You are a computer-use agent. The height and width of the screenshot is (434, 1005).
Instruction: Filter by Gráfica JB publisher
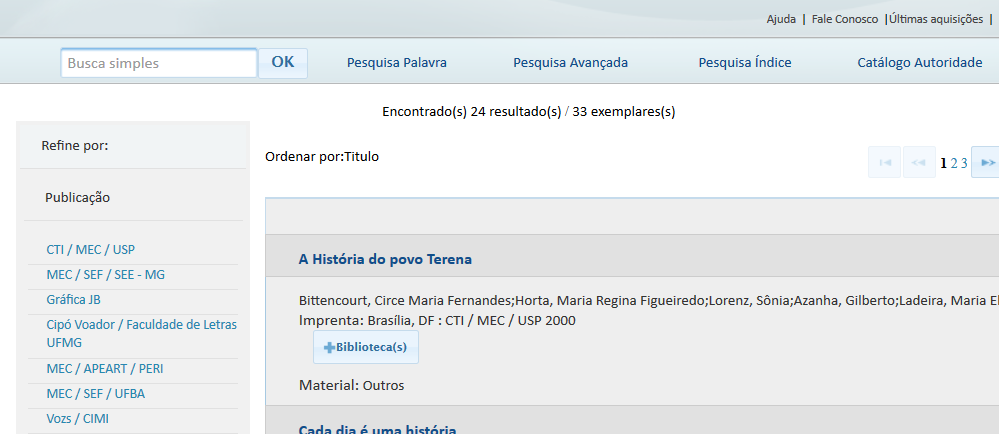click(x=73, y=299)
